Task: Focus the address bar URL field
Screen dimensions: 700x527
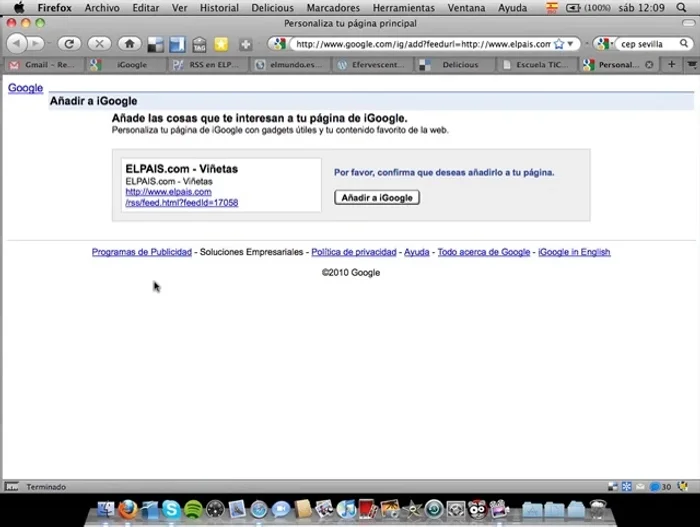Action: pyautogui.click(x=423, y=44)
